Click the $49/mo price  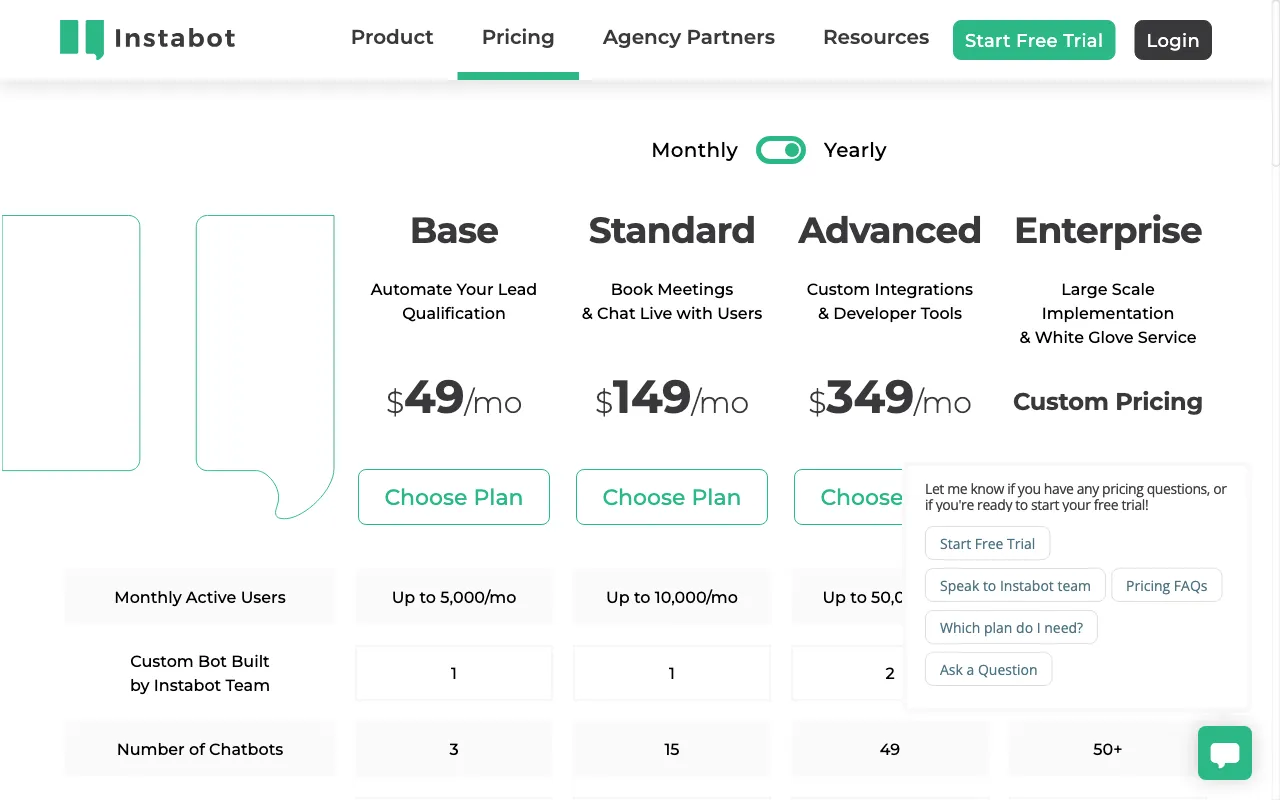454,399
